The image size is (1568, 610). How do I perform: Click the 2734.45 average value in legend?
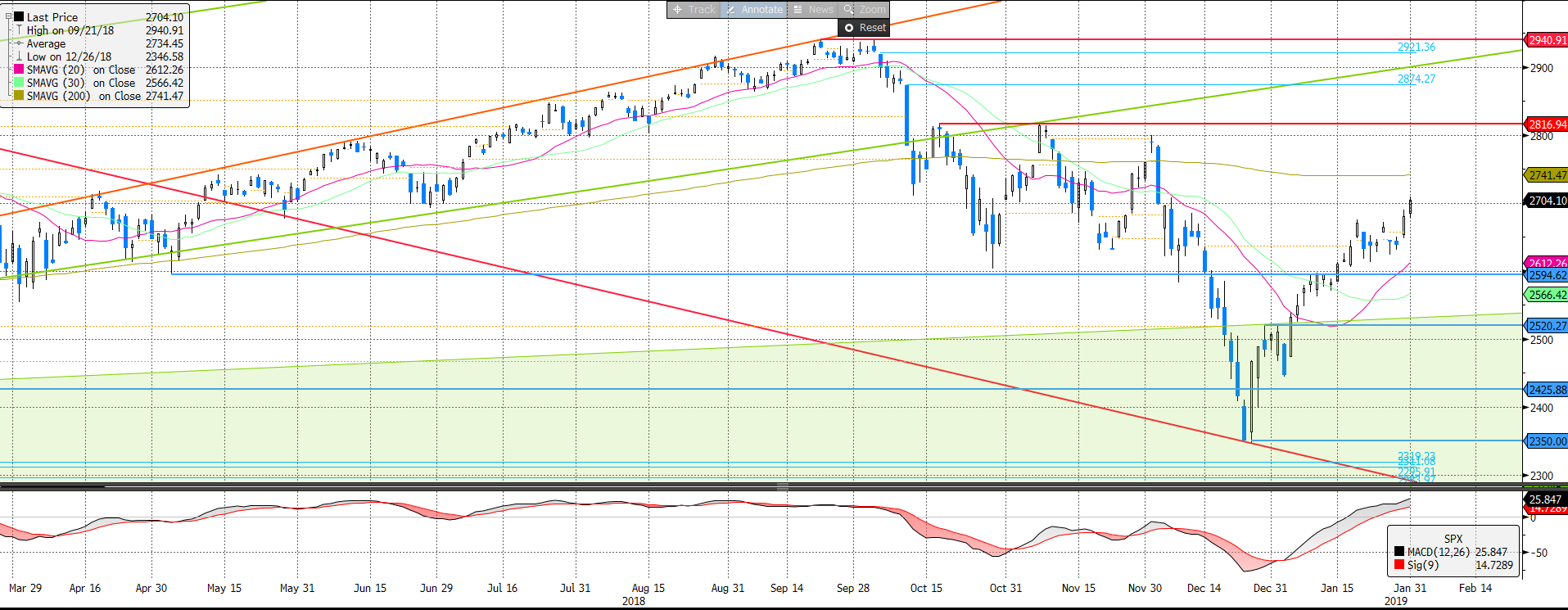165,43
